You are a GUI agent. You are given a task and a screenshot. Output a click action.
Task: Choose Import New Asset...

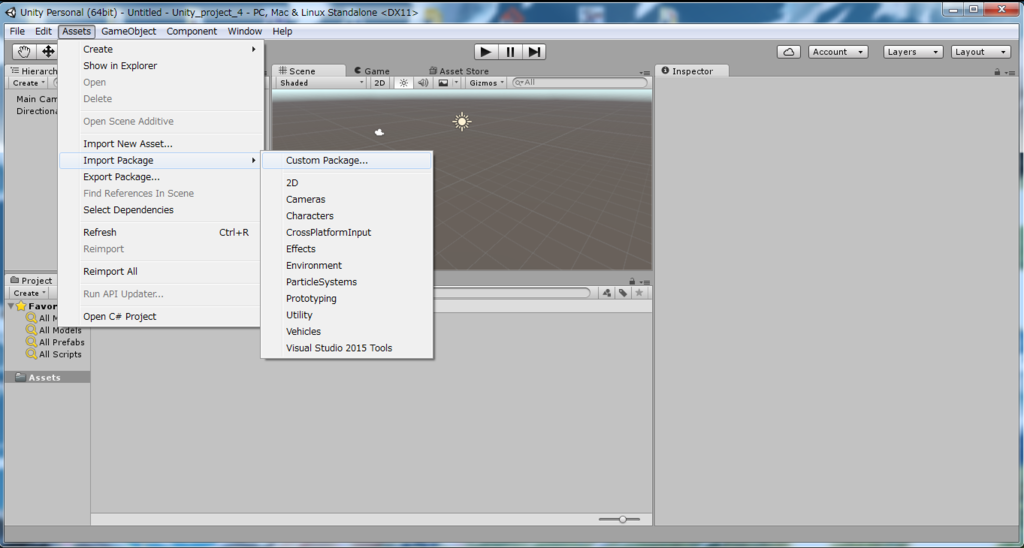pyautogui.click(x=161, y=144)
